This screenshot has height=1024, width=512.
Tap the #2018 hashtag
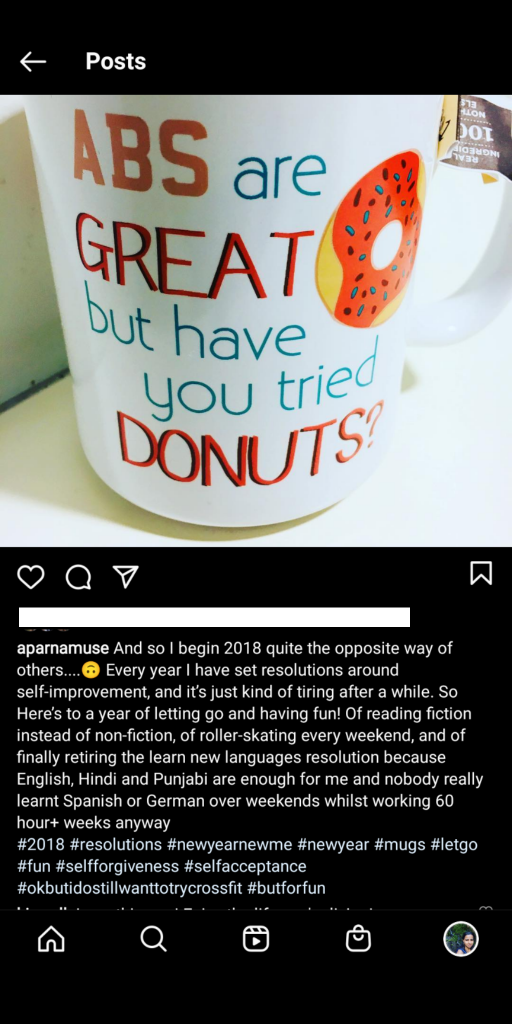[40, 844]
